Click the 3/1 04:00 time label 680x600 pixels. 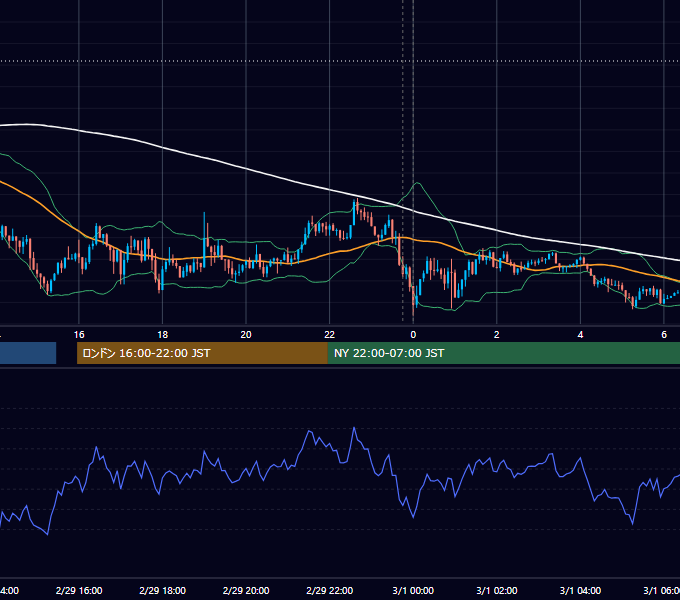(580, 590)
